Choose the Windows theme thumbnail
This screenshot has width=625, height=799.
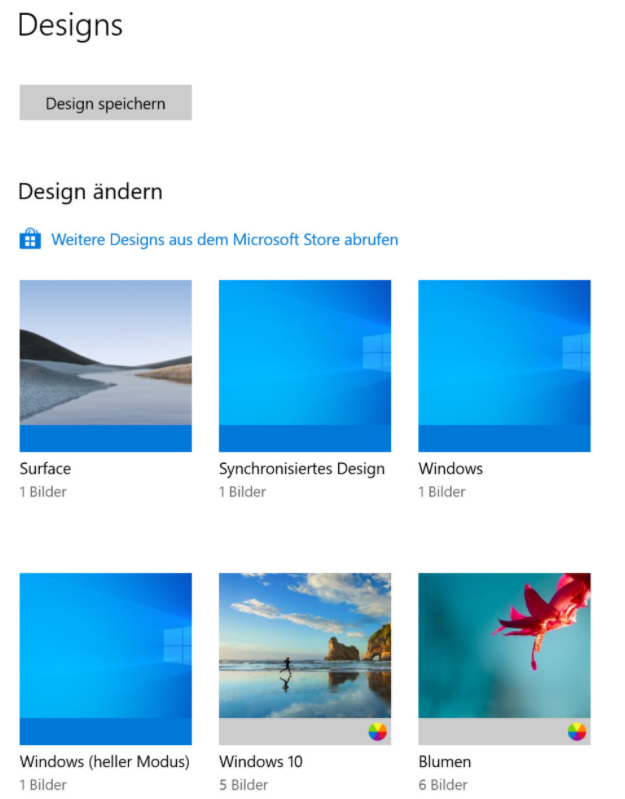coord(504,366)
